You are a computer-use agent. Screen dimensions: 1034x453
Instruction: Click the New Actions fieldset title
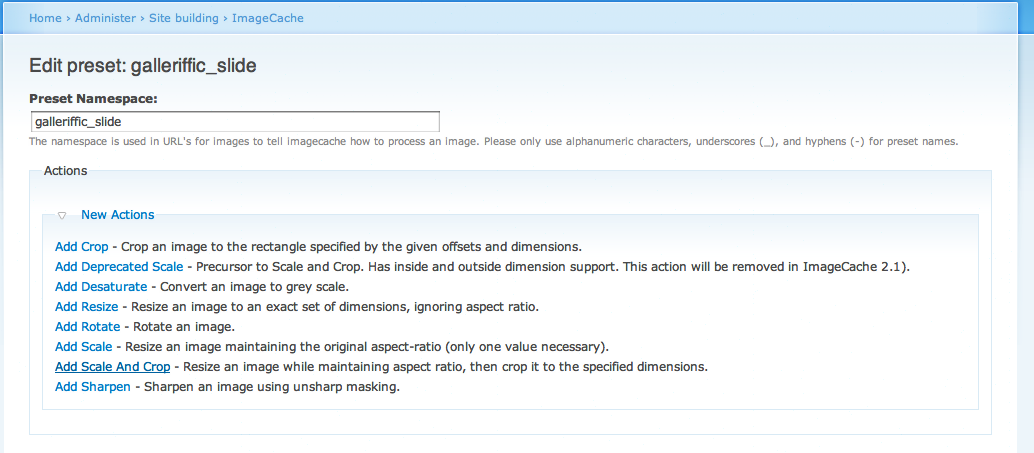click(117, 215)
